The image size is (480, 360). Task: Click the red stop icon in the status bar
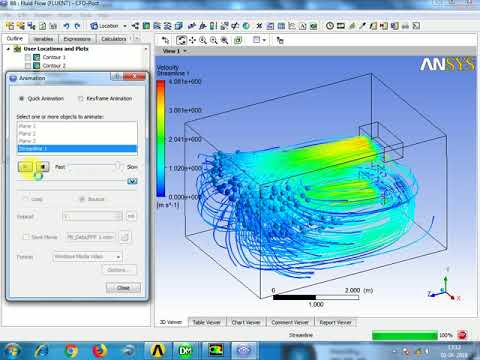tap(462, 334)
